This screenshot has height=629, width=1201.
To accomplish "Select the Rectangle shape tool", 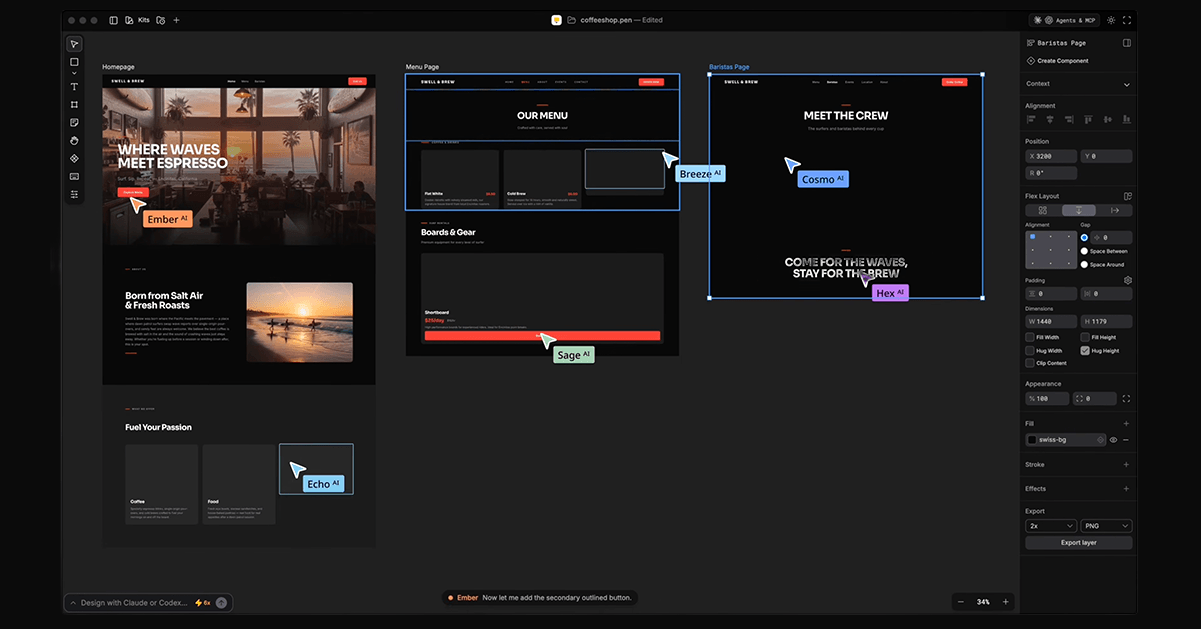I will [x=74, y=62].
